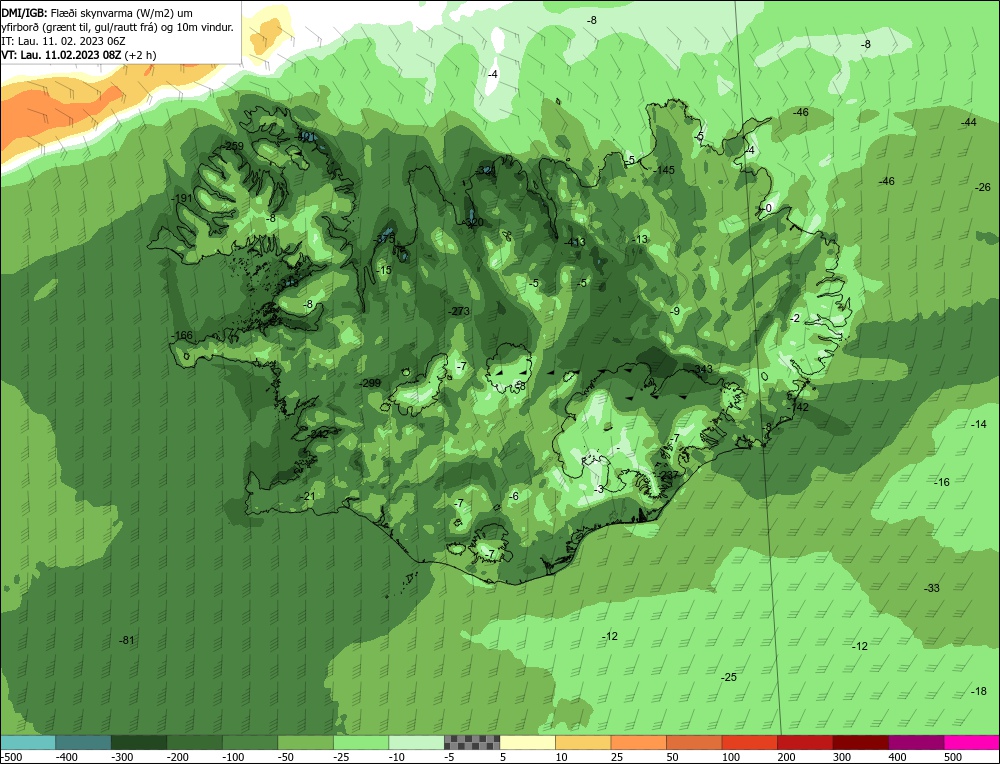Image resolution: width=1000 pixels, height=764 pixels.
Task: Click the legend label "-200"
Action: coord(177,757)
